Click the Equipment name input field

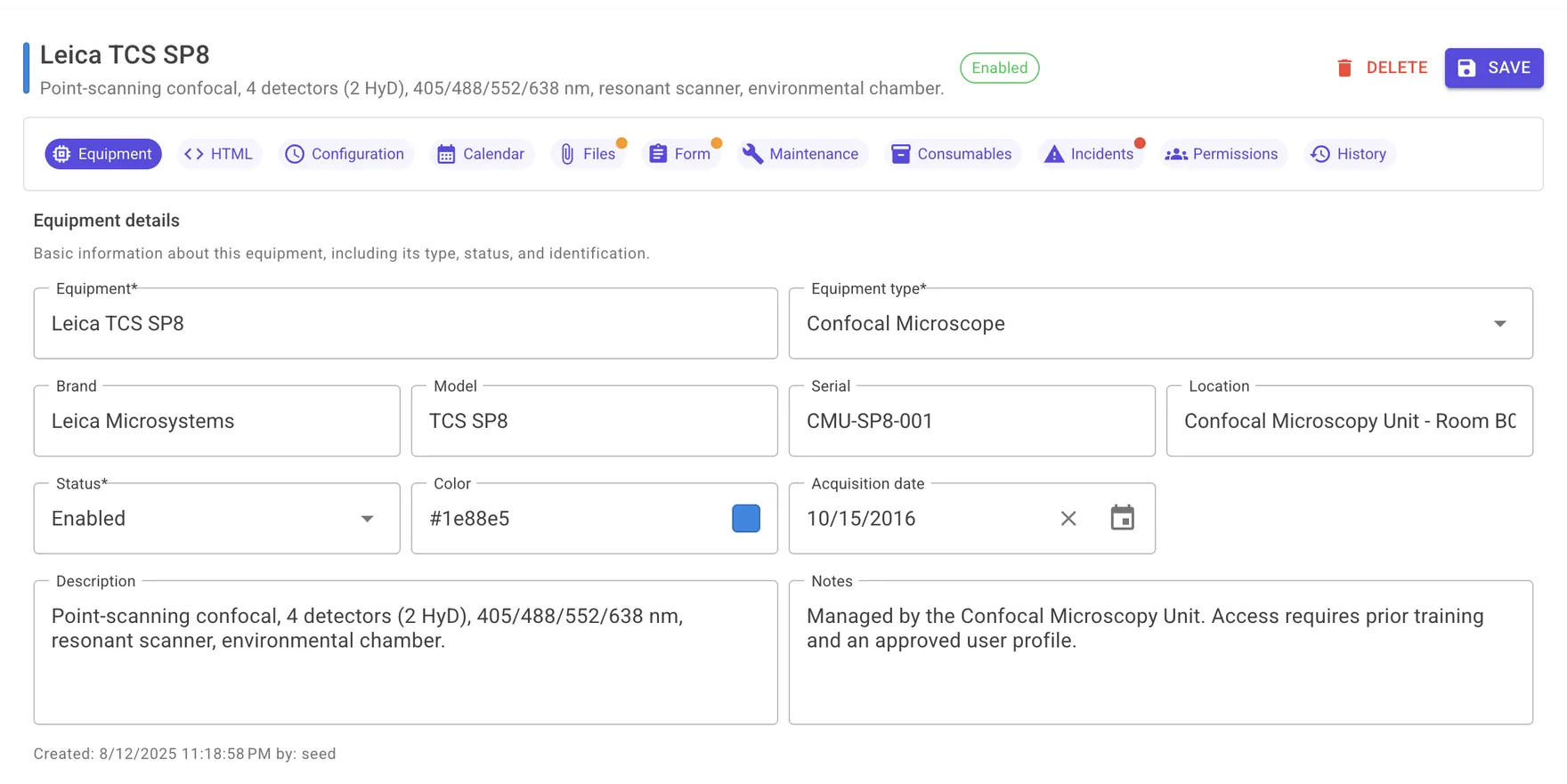pos(406,323)
